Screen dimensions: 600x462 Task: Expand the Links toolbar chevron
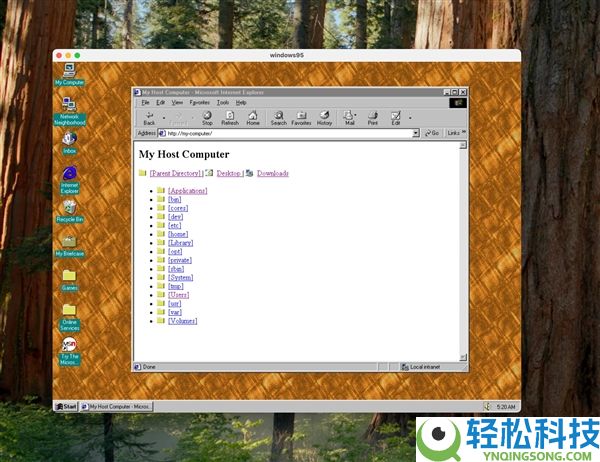click(x=464, y=132)
